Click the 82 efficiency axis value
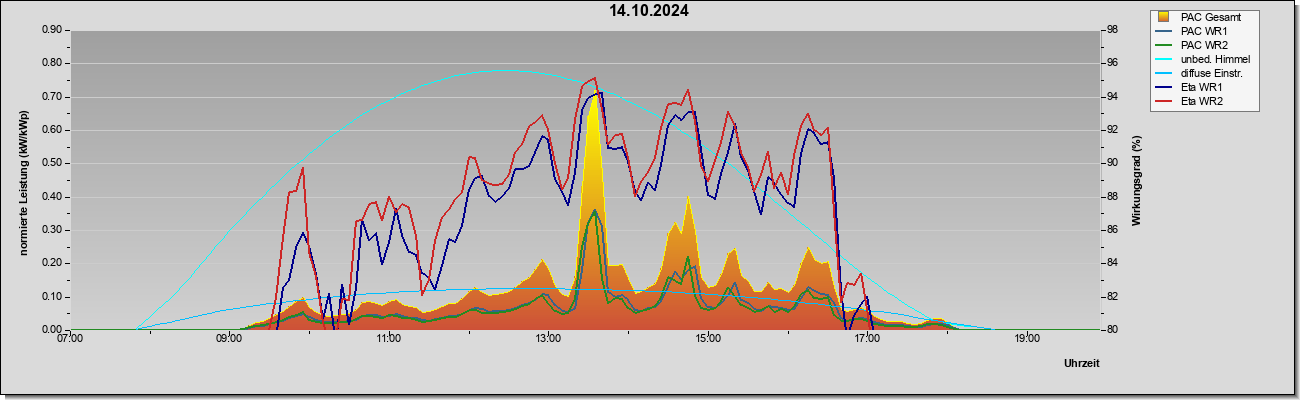Viewport: 1300px width, 400px height. click(x=1113, y=297)
